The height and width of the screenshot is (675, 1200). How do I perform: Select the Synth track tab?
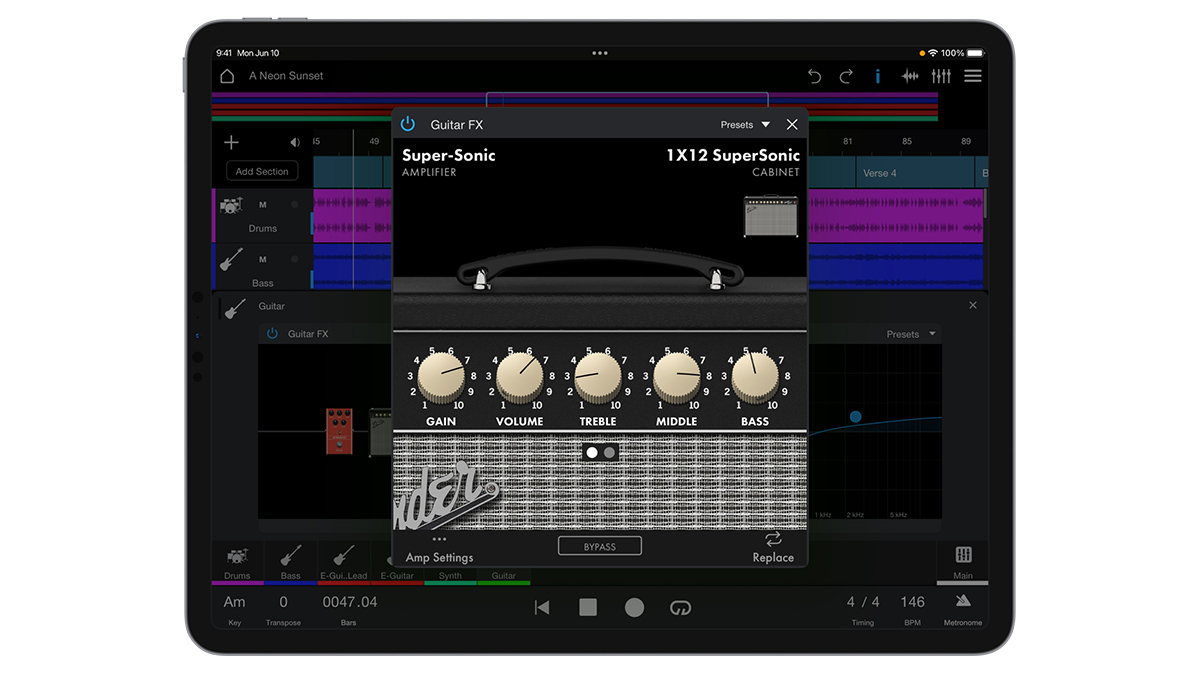[450, 576]
